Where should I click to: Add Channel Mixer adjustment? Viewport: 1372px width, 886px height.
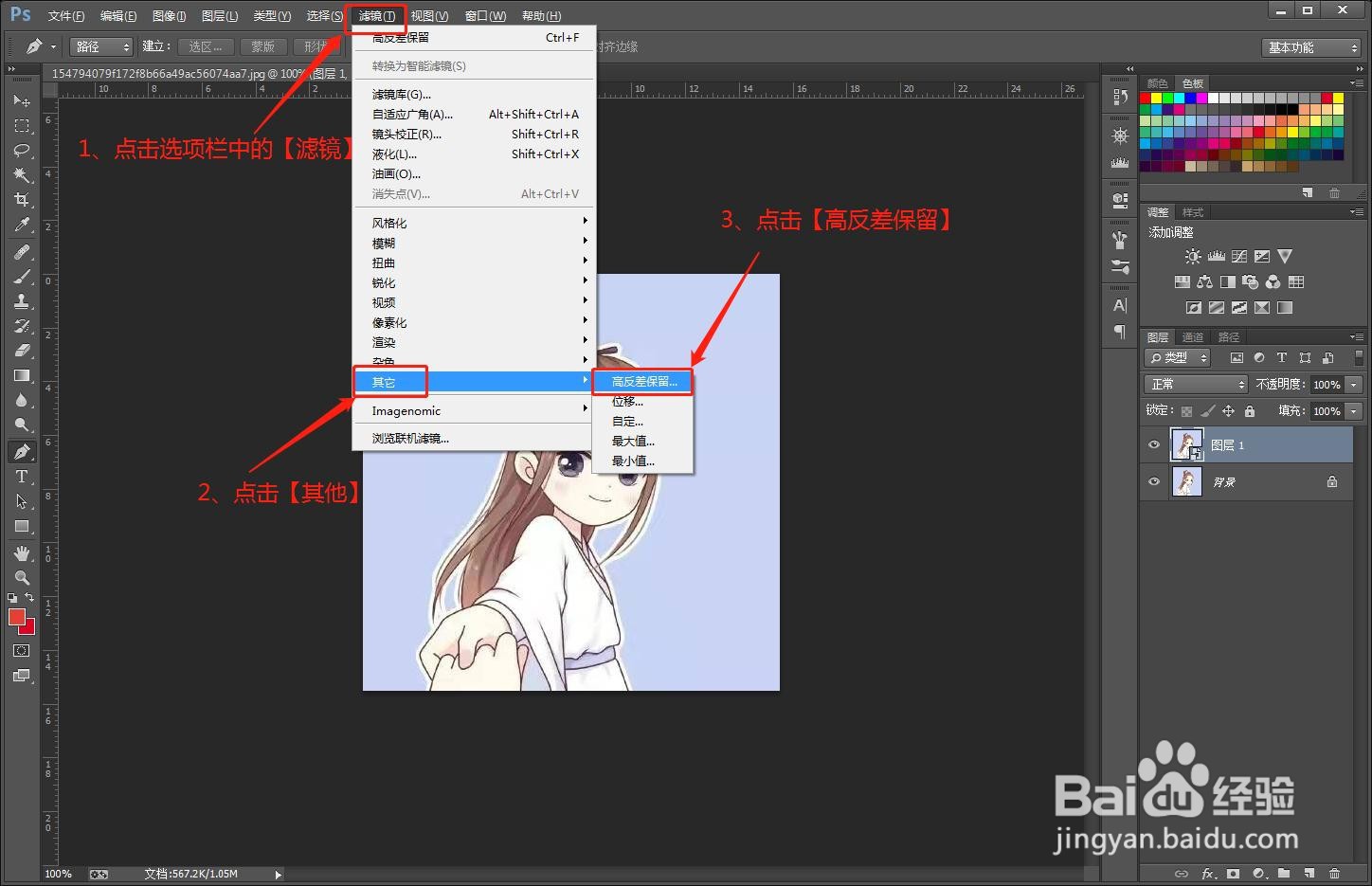click(x=1273, y=281)
